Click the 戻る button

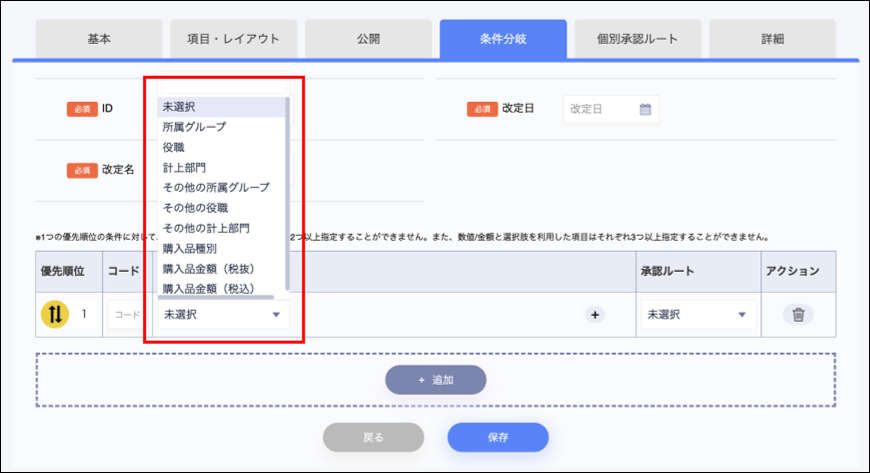click(373, 437)
